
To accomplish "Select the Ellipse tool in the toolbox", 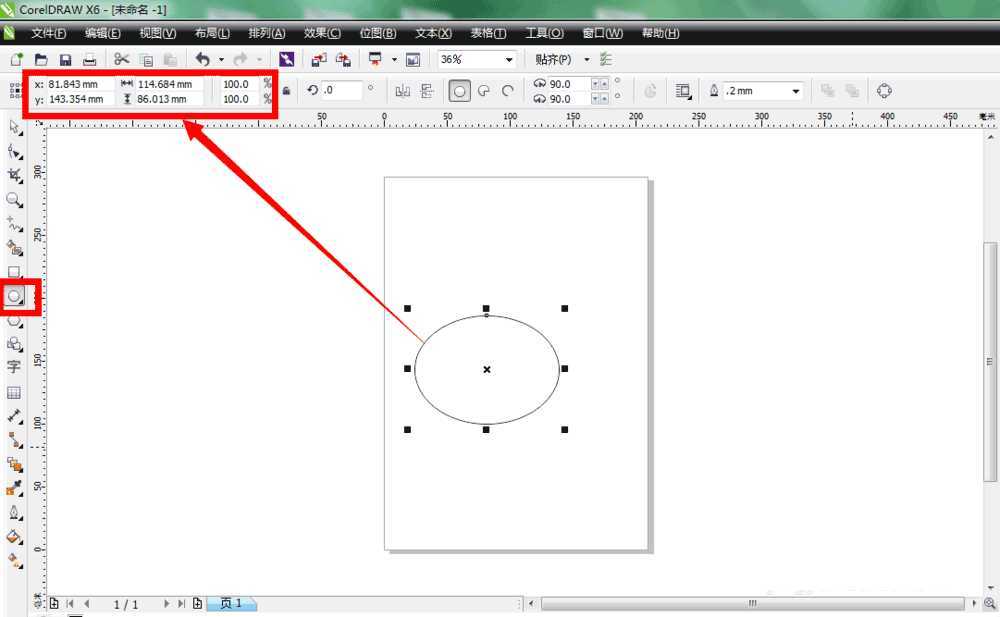I will (x=14, y=296).
